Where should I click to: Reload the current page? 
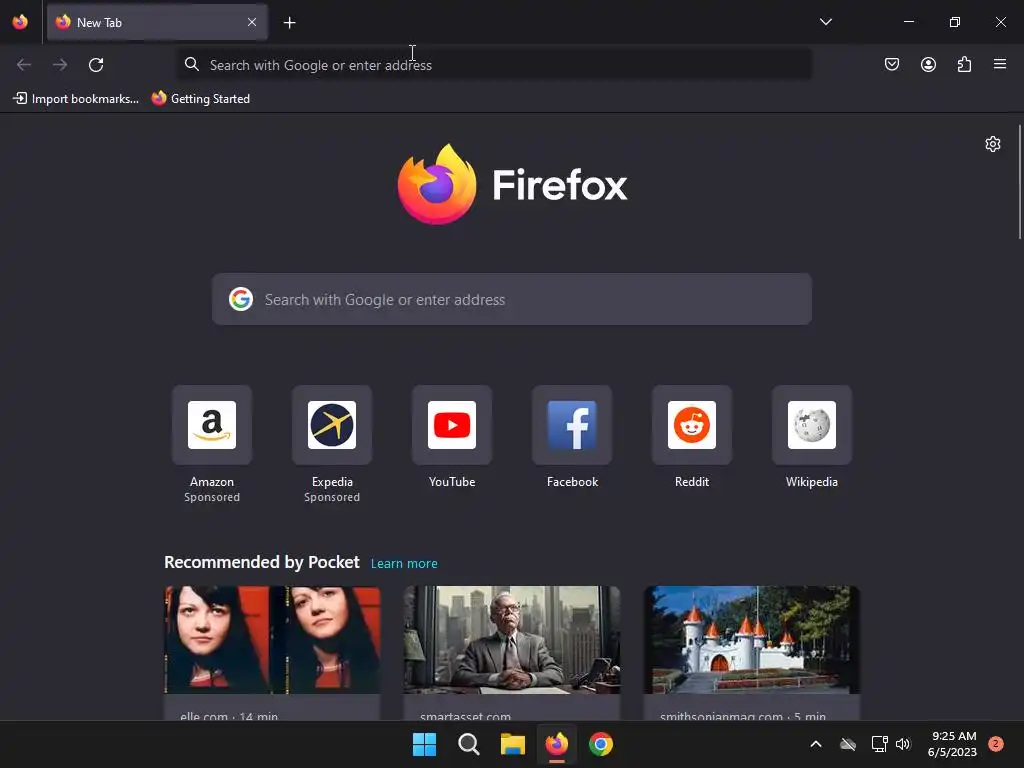(96, 65)
